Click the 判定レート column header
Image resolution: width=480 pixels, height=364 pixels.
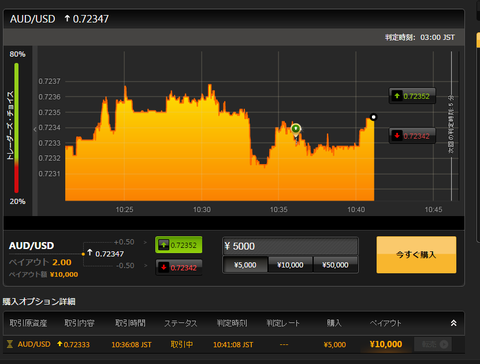click(283, 323)
